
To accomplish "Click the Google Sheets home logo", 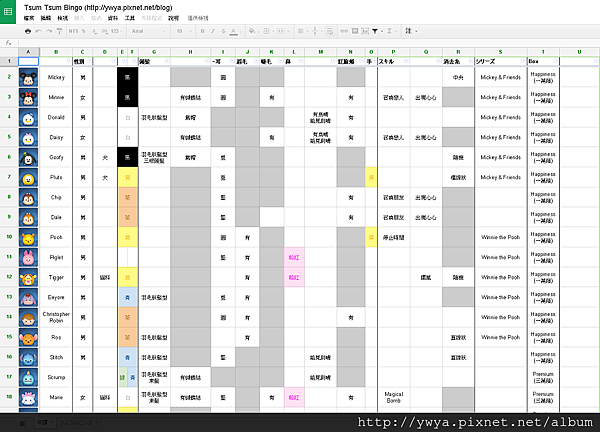I will click(x=8, y=11).
